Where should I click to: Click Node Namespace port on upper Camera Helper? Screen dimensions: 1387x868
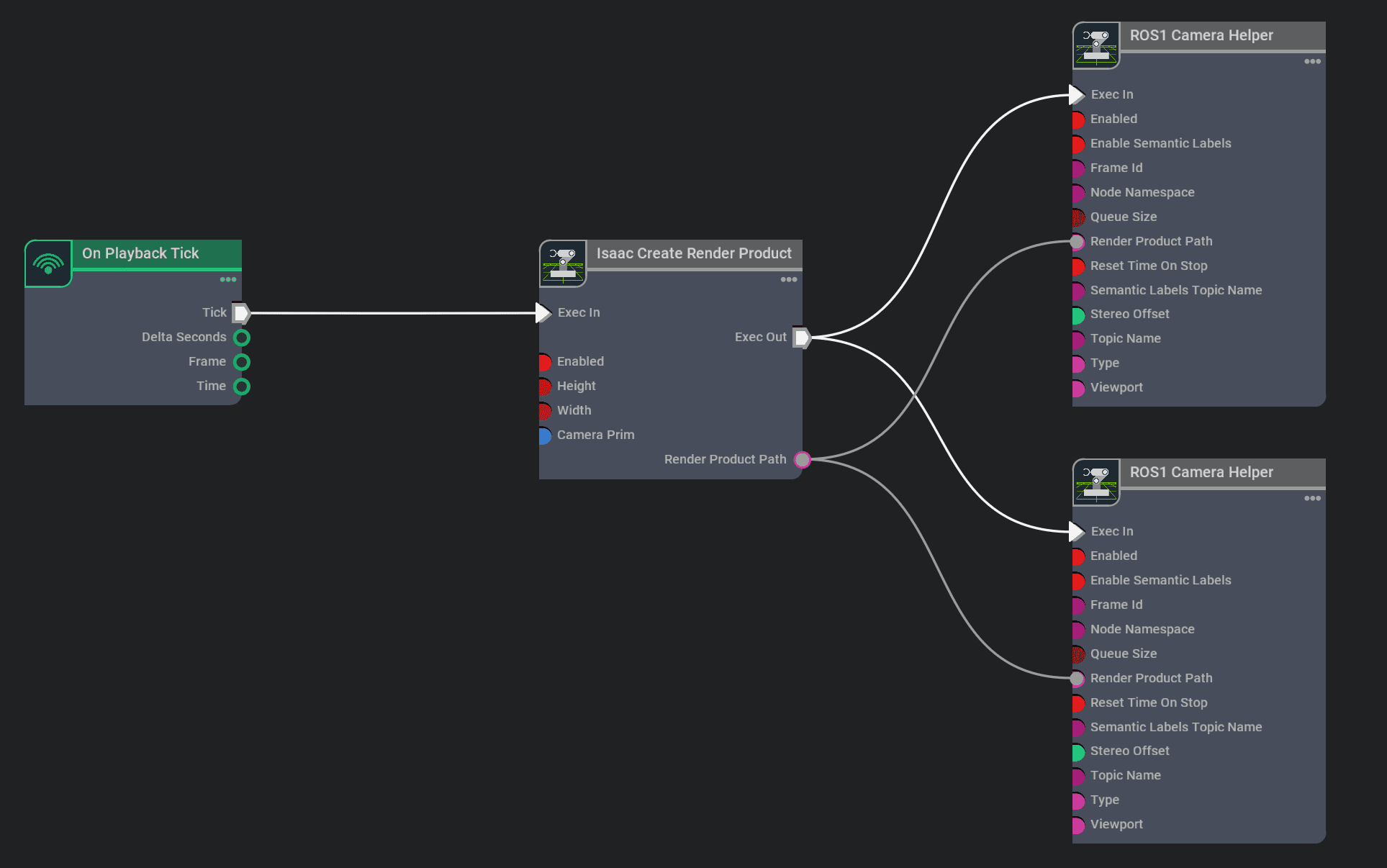pyautogui.click(x=1078, y=193)
